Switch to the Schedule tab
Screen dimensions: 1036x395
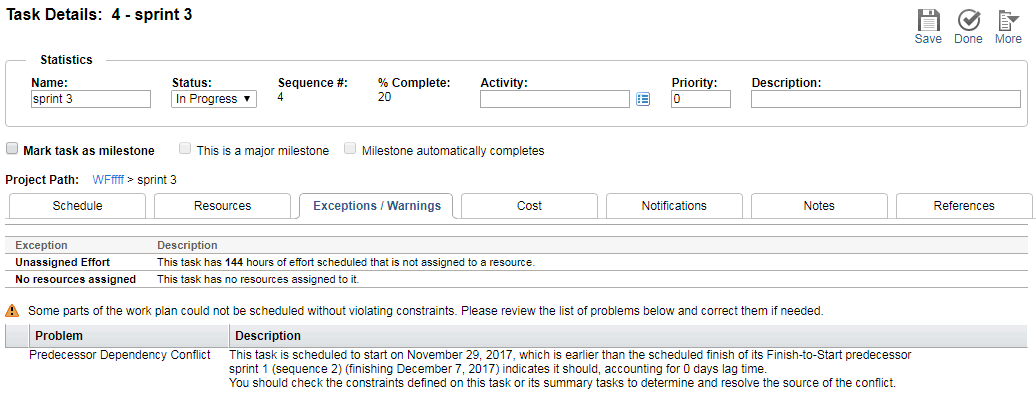[77, 206]
